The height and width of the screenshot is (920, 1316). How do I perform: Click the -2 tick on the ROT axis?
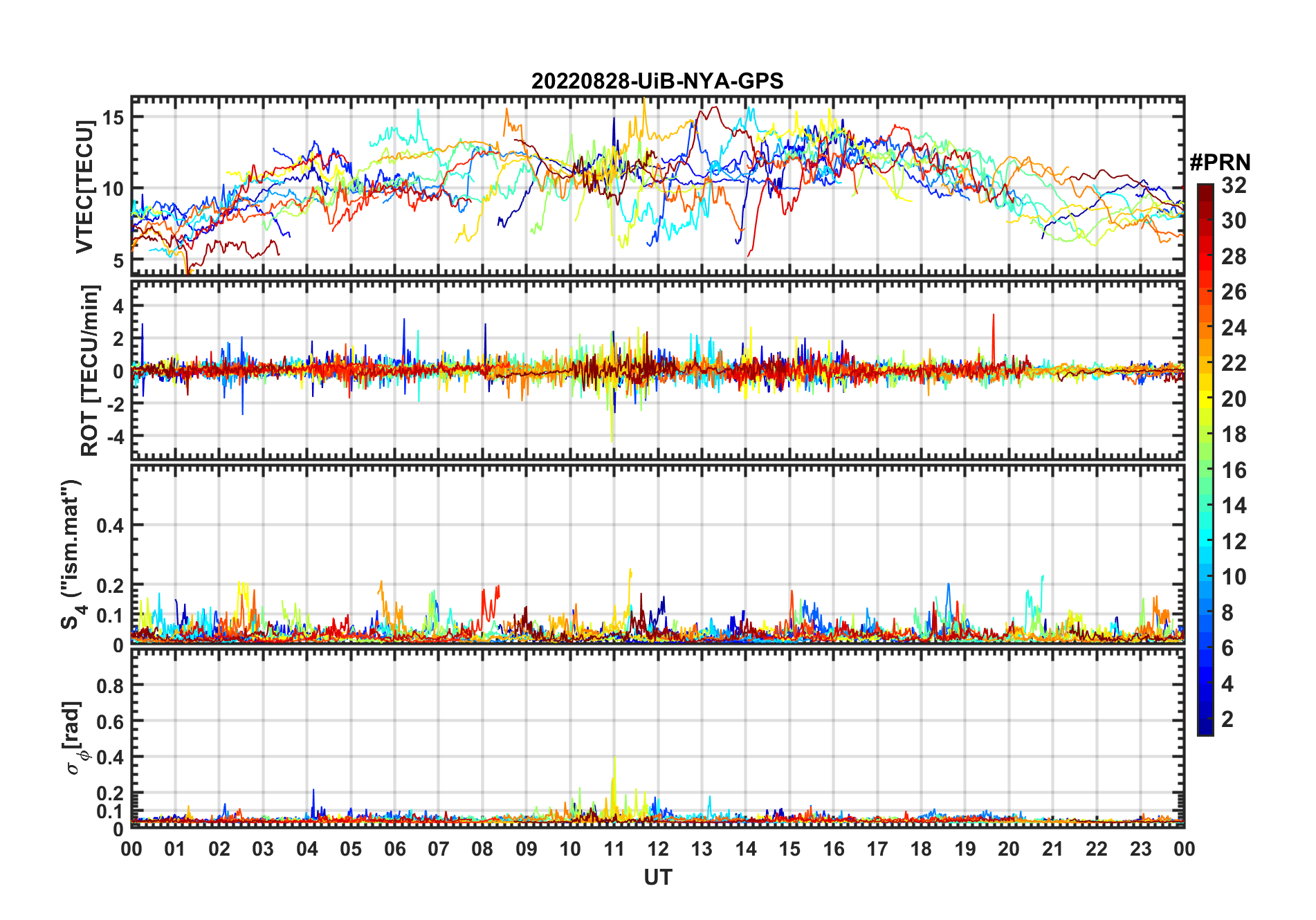pos(115,404)
